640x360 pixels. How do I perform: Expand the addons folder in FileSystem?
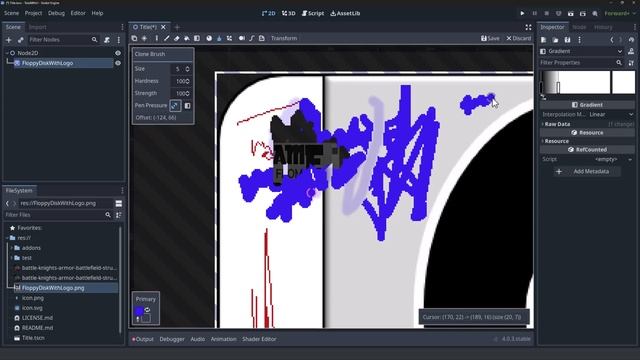tap(11, 248)
